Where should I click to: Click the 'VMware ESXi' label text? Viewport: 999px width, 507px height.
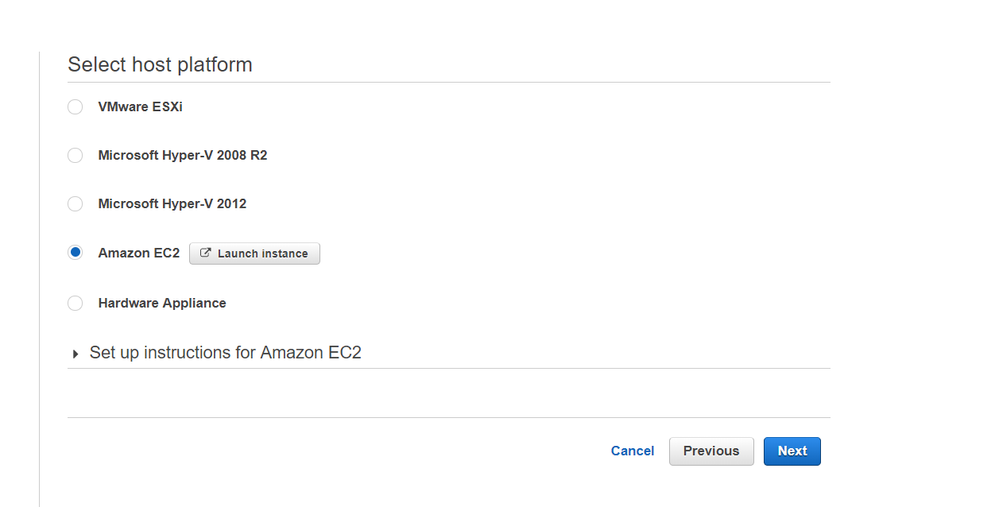(140, 107)
